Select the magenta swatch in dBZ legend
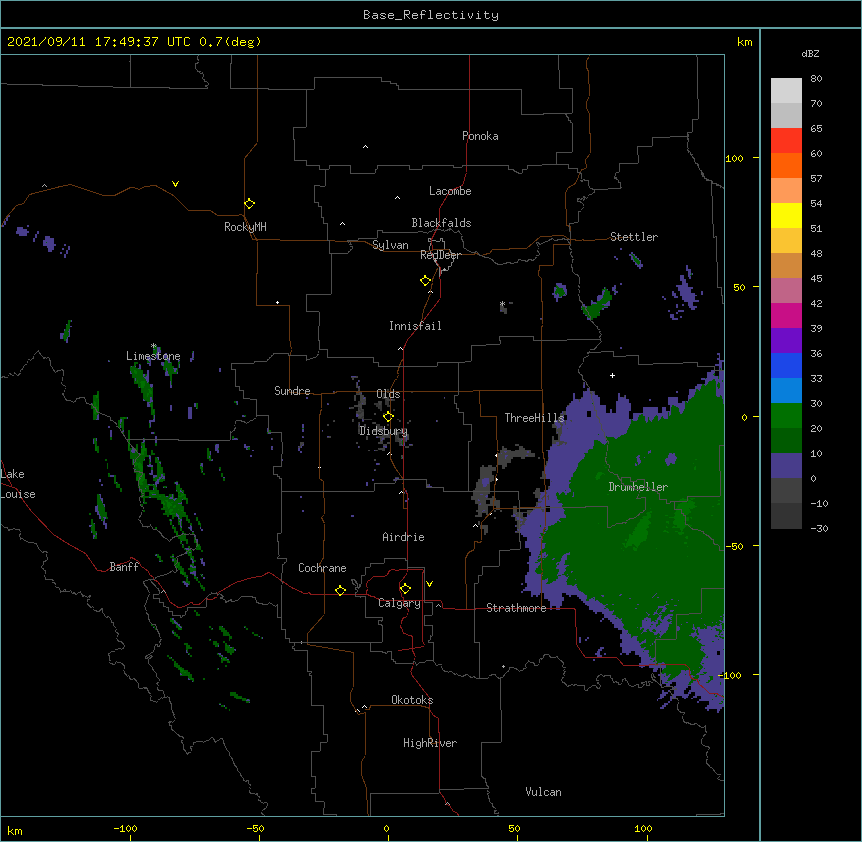 [x=786, y=315]
